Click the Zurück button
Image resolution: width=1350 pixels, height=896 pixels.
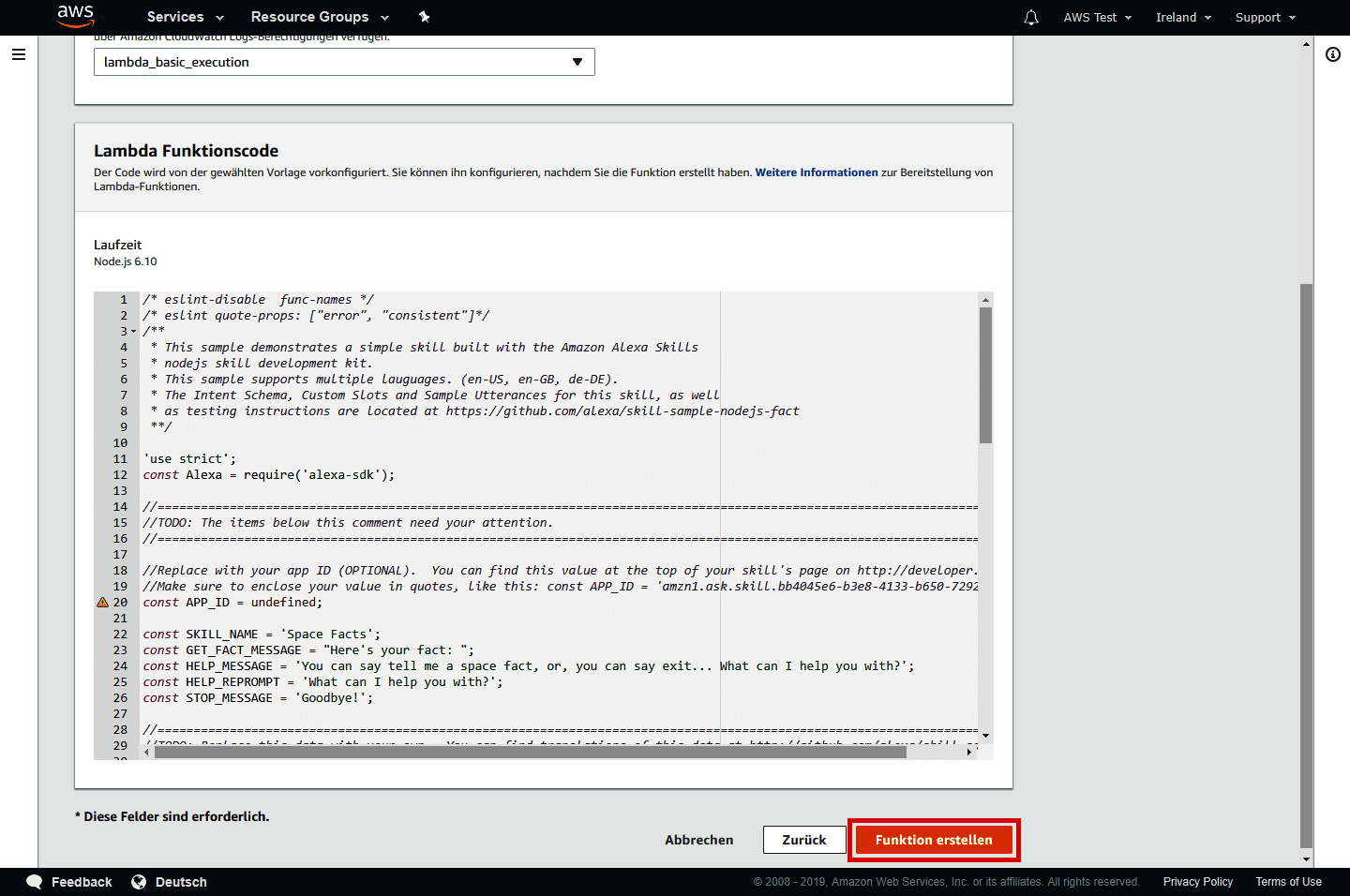[803, 839]
